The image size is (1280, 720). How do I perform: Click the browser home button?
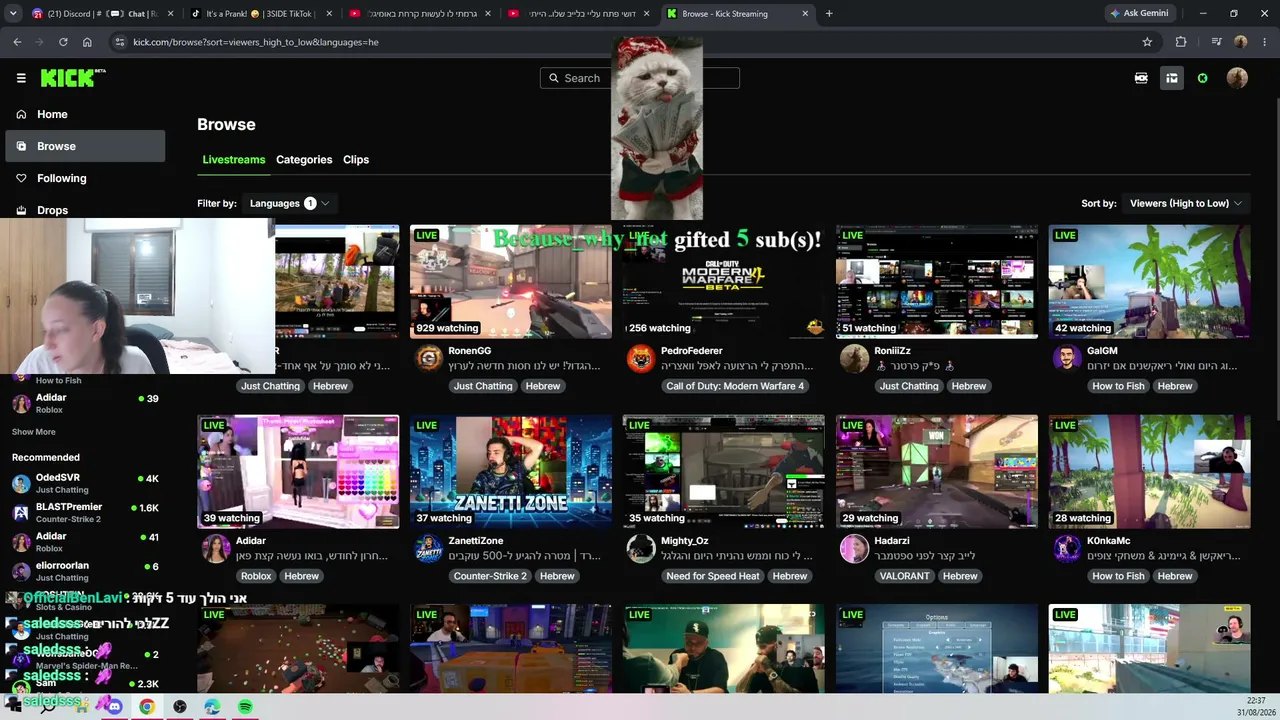tap(87, 42)
